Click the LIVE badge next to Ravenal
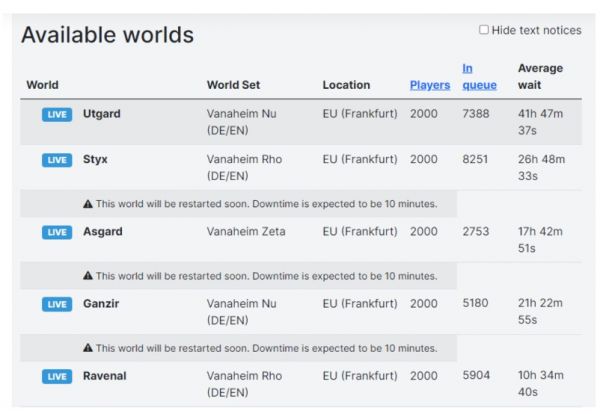The width and height of the screenshot is (600, 414). coord(57,376)
